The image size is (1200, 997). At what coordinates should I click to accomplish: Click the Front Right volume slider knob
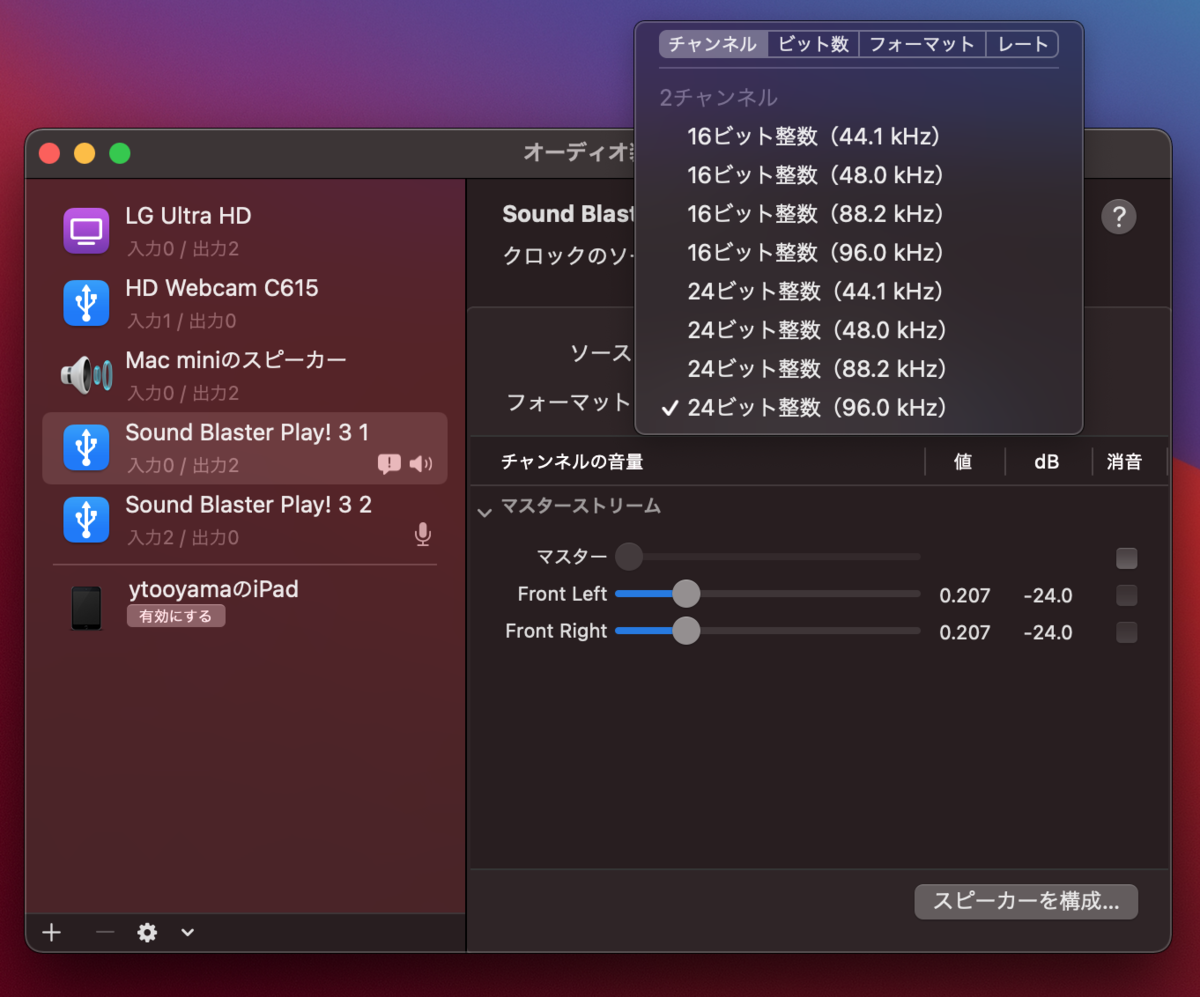pos(686,631)
